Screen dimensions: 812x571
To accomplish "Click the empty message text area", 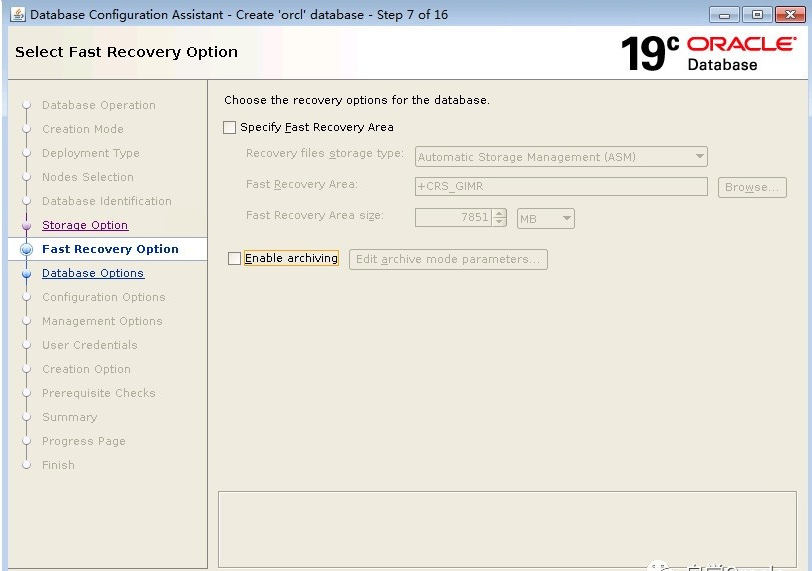I will click(507, 529).
